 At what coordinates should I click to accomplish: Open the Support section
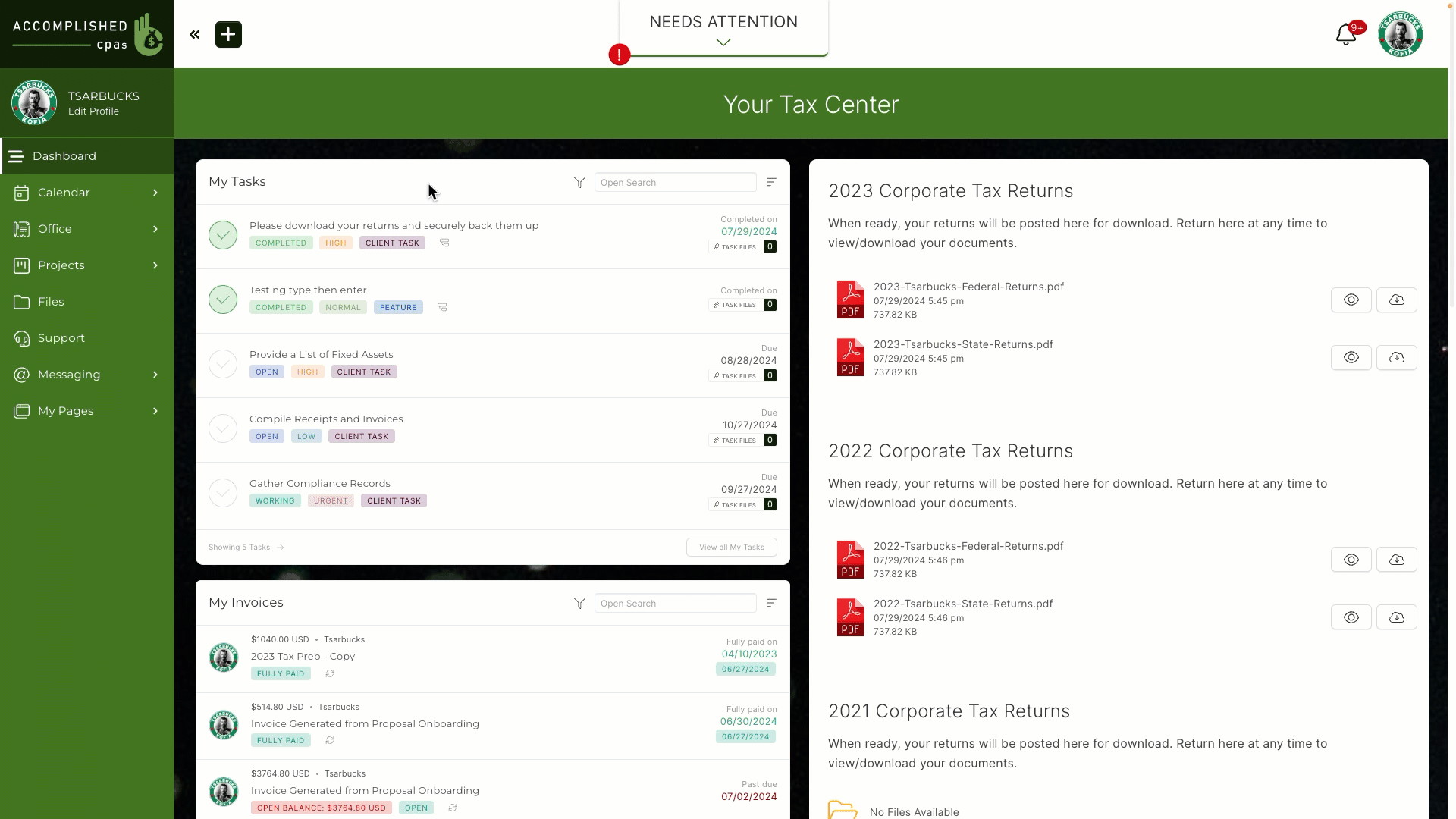60,337
